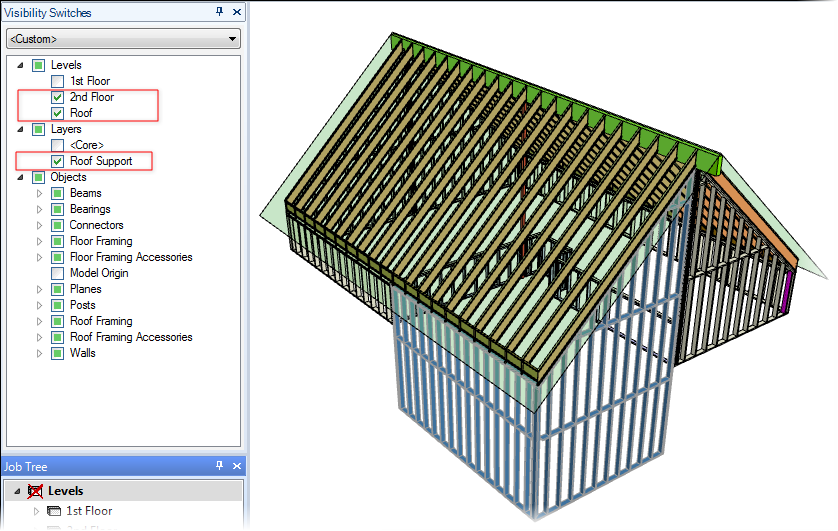
Task: Uncheck the 2nd Floor level checkbox
Action: click(x=57, y=97)
